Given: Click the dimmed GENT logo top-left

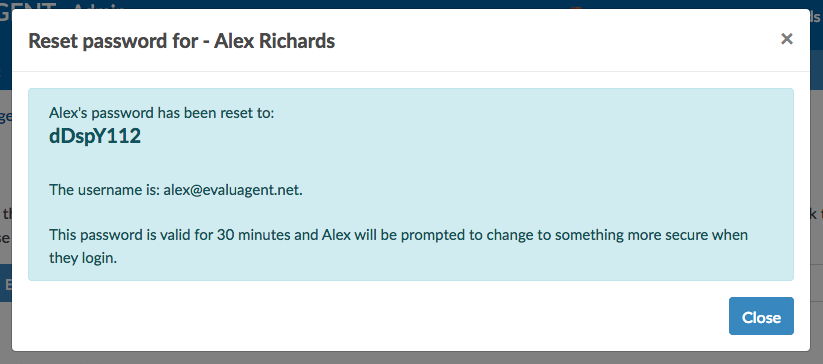Looking at the screenshot, I should pos(28,5).
